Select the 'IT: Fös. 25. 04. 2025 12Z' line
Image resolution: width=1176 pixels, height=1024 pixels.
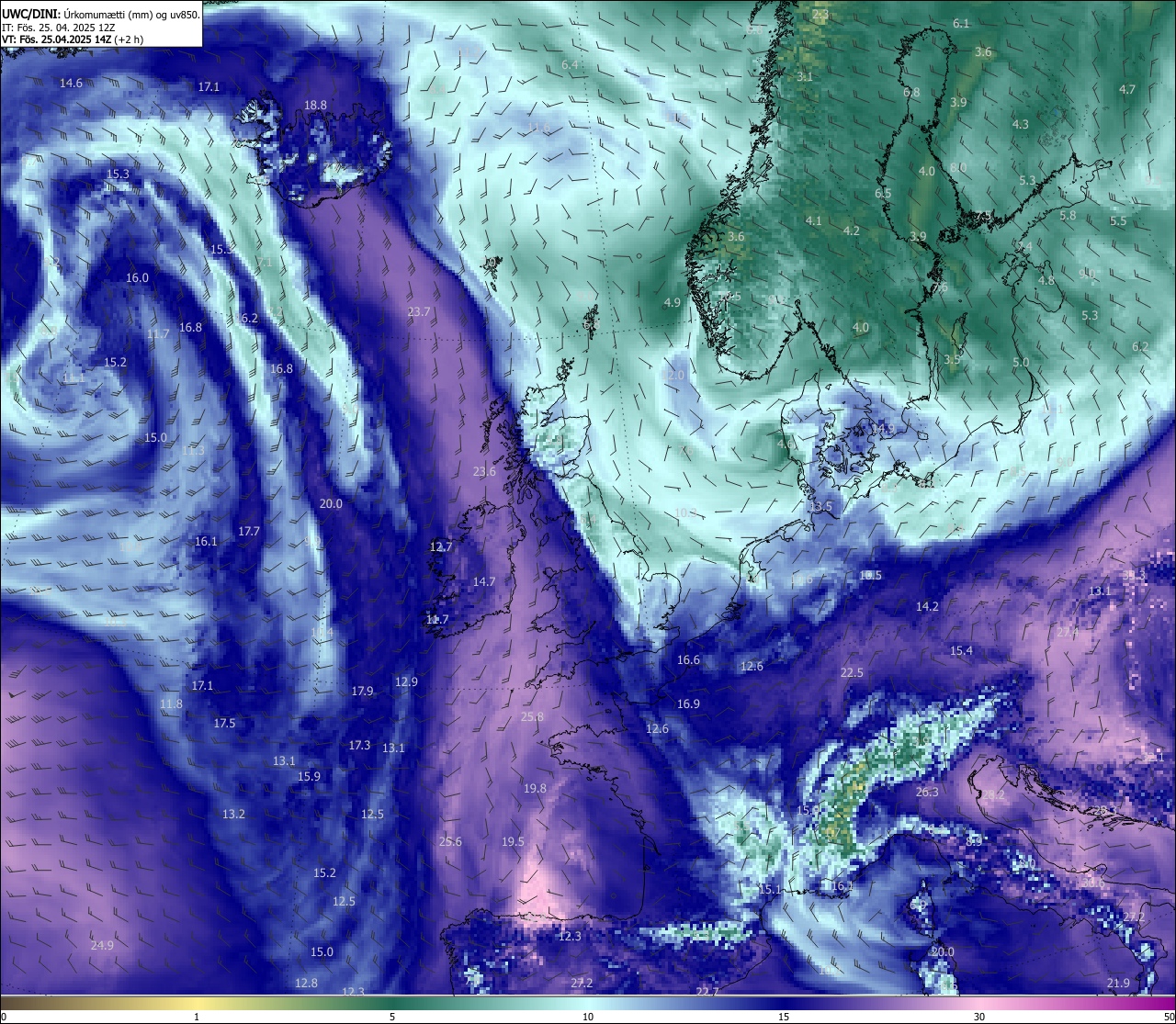point(58,28)
